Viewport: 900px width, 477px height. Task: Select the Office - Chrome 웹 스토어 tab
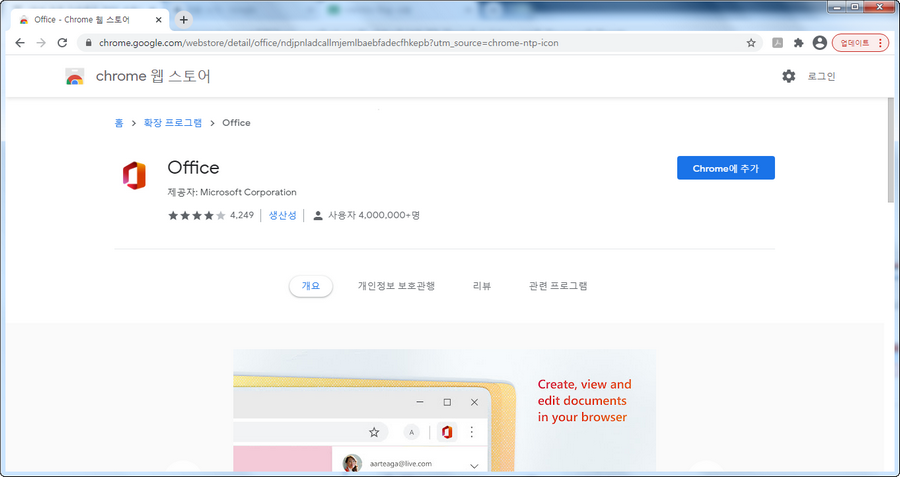click(91, 20)
